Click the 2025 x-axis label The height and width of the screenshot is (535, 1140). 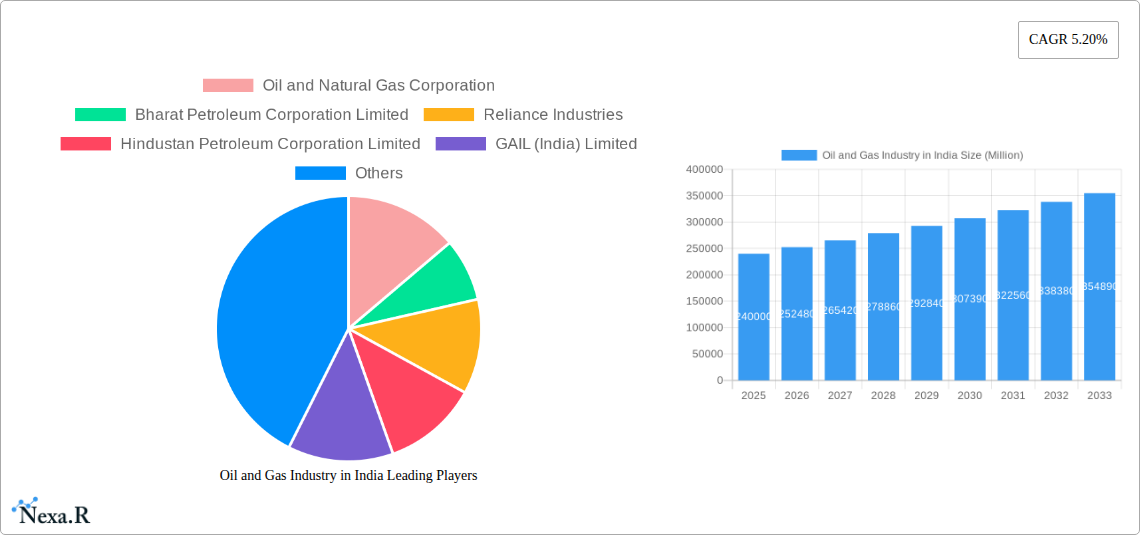(753, 395)
